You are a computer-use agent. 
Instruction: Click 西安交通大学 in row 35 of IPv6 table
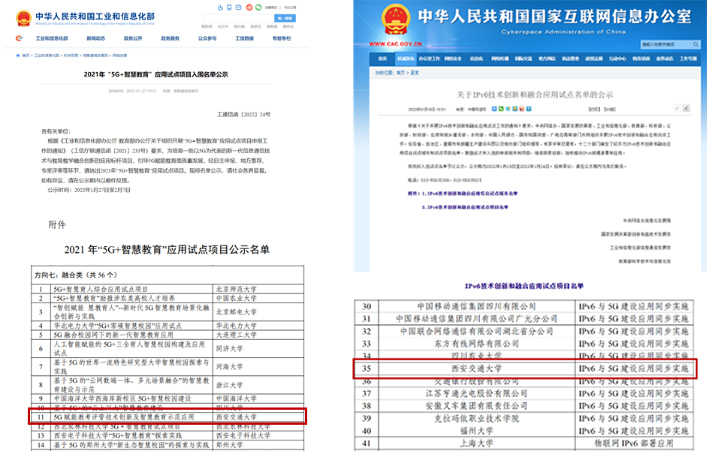click(477, 368)
